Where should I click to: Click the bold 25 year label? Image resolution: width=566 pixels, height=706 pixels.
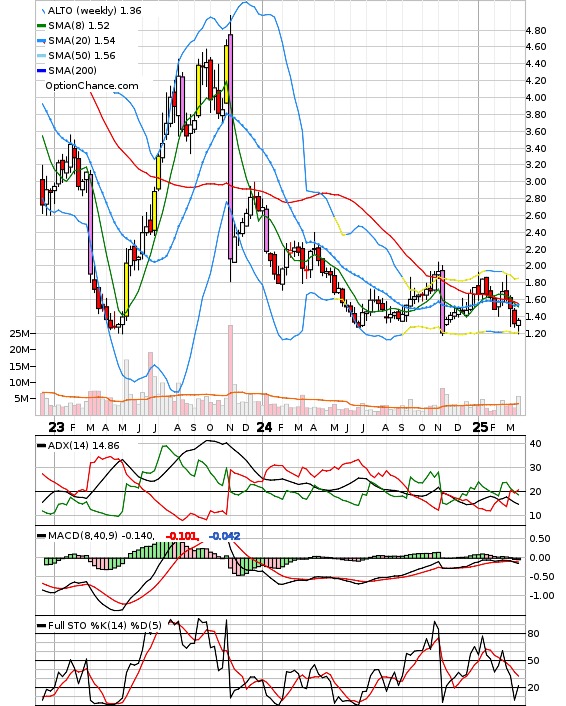click(480, 427)
